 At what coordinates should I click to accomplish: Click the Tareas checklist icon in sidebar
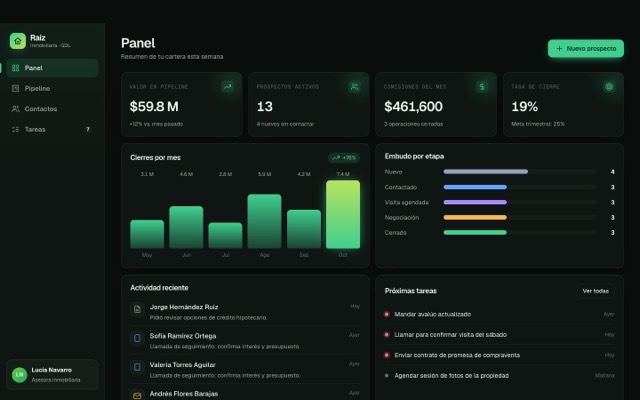pos(16,129)
